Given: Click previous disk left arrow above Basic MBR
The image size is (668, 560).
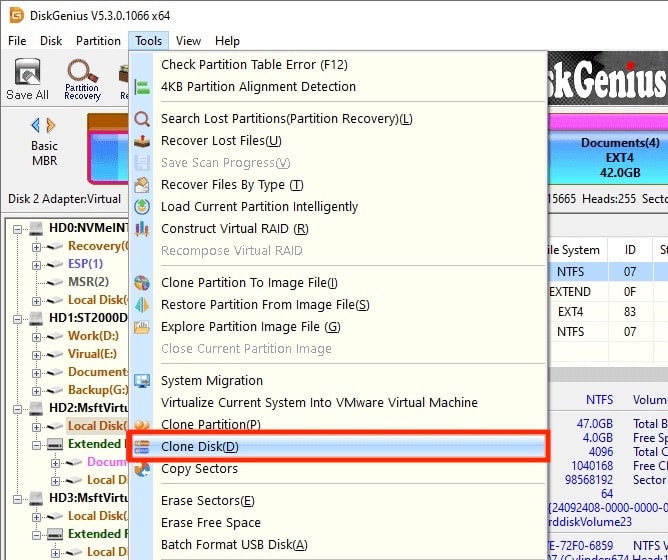Looking at the screenshot, I should [36, 125].
